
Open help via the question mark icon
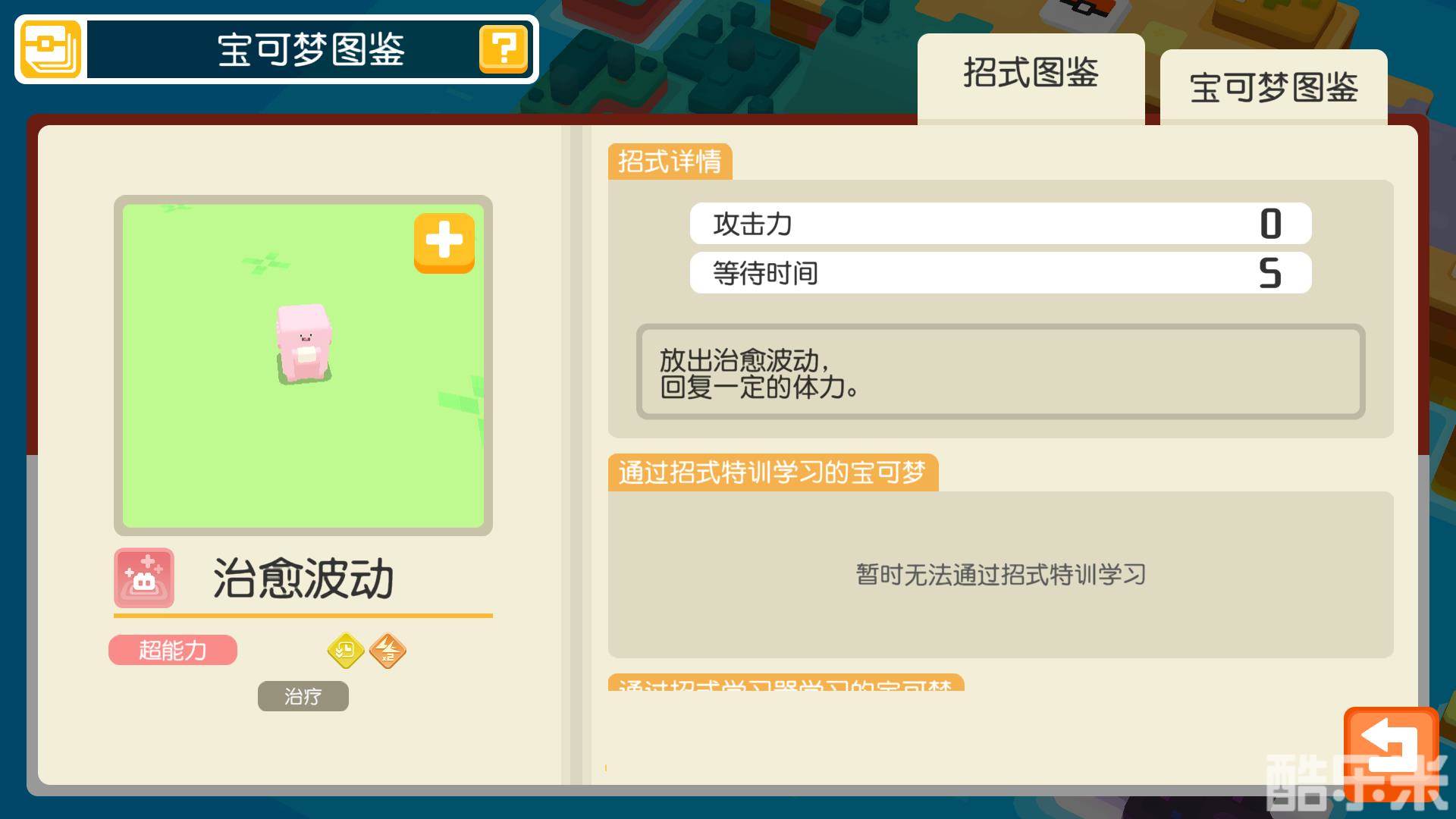(504, 49)
